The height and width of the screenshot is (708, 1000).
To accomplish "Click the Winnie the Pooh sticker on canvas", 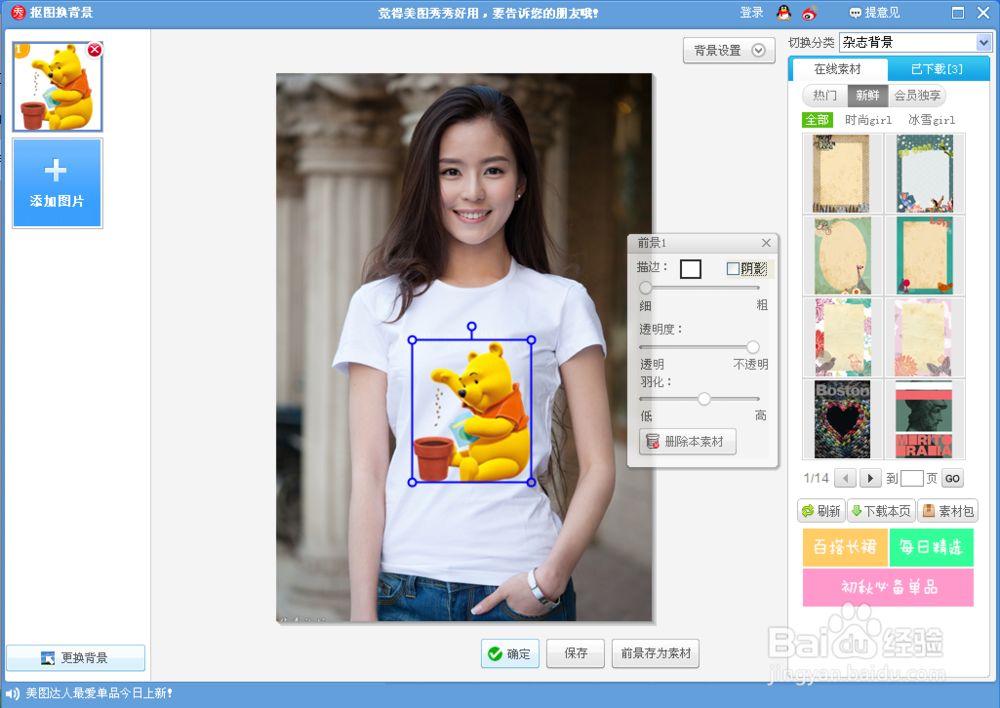I will [x=471, y=411].
